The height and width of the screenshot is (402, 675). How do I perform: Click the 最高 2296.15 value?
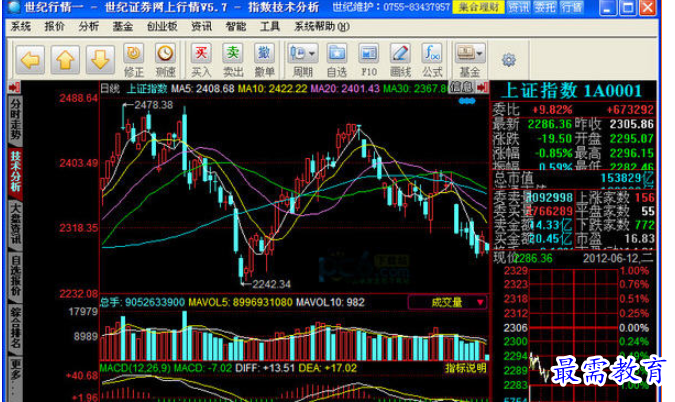632,153
